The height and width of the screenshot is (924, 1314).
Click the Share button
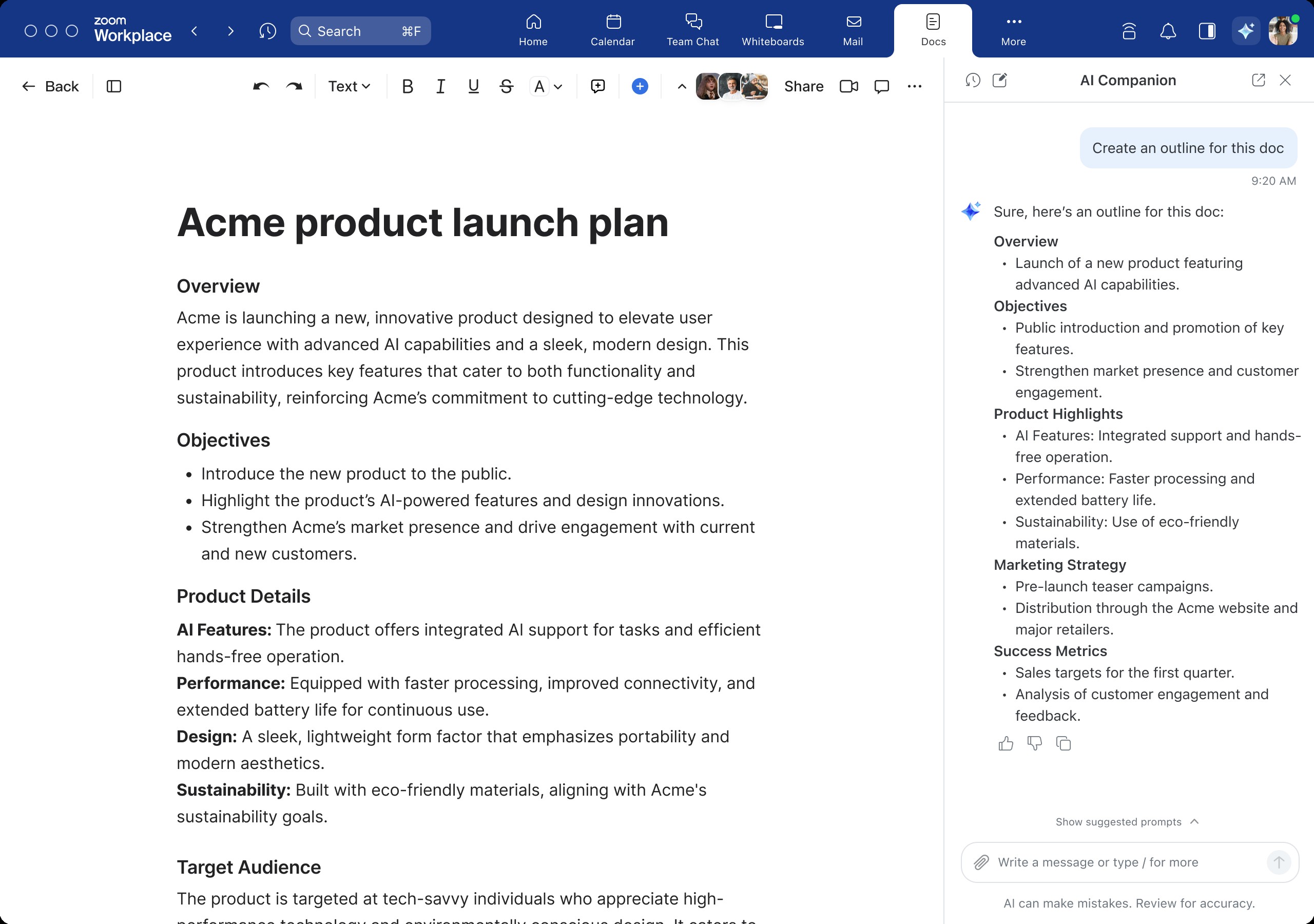click(x=803, y=86)
